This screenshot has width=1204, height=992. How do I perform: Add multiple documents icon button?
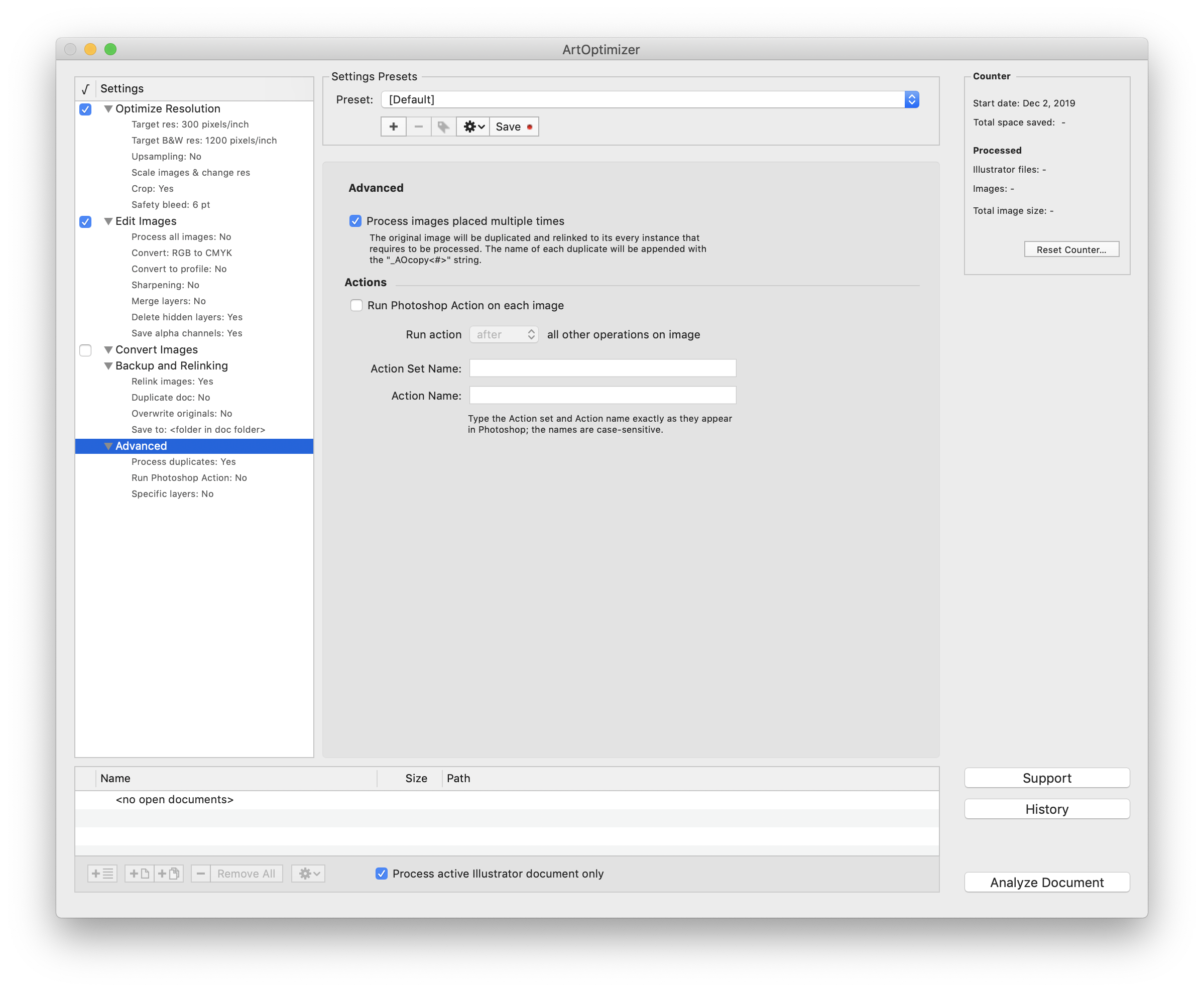169,873
